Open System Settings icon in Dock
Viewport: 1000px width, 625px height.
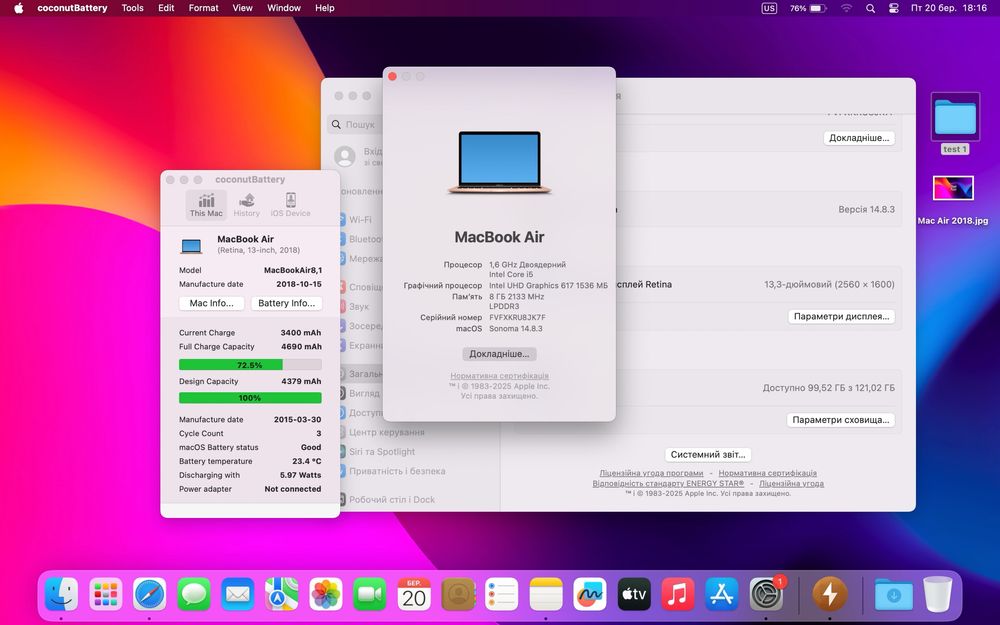(x=766, y=594)
